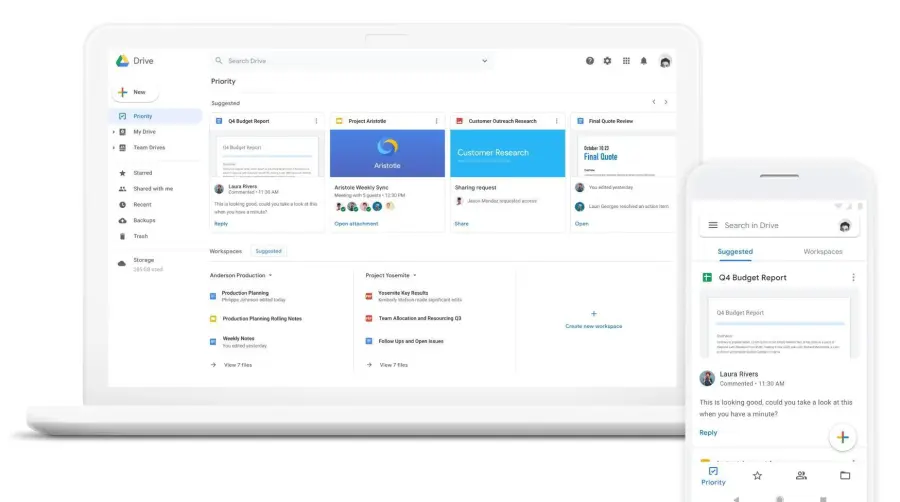Open the Production Planning file

coord(245,293)
